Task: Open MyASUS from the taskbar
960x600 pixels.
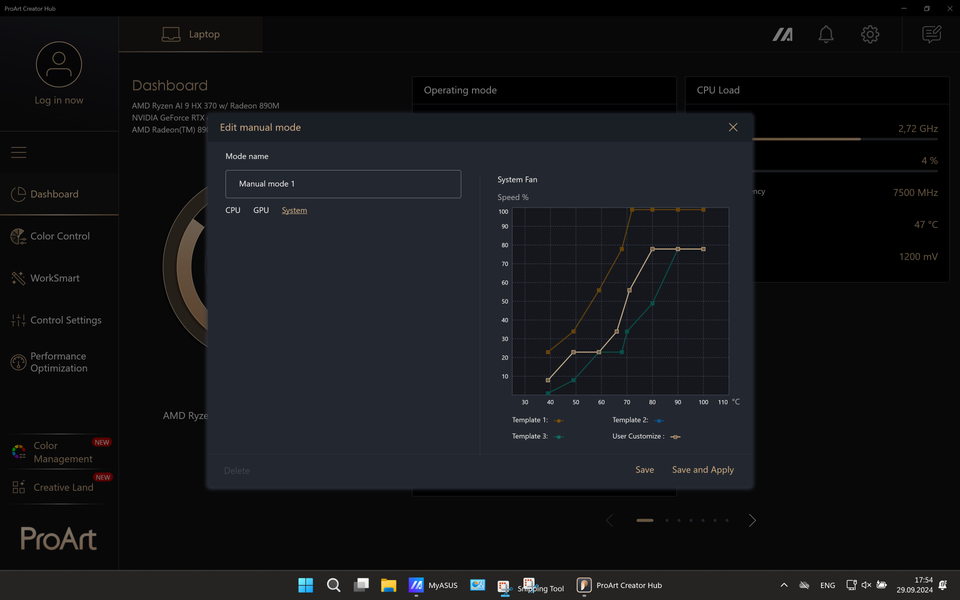Action: (433, 585)
